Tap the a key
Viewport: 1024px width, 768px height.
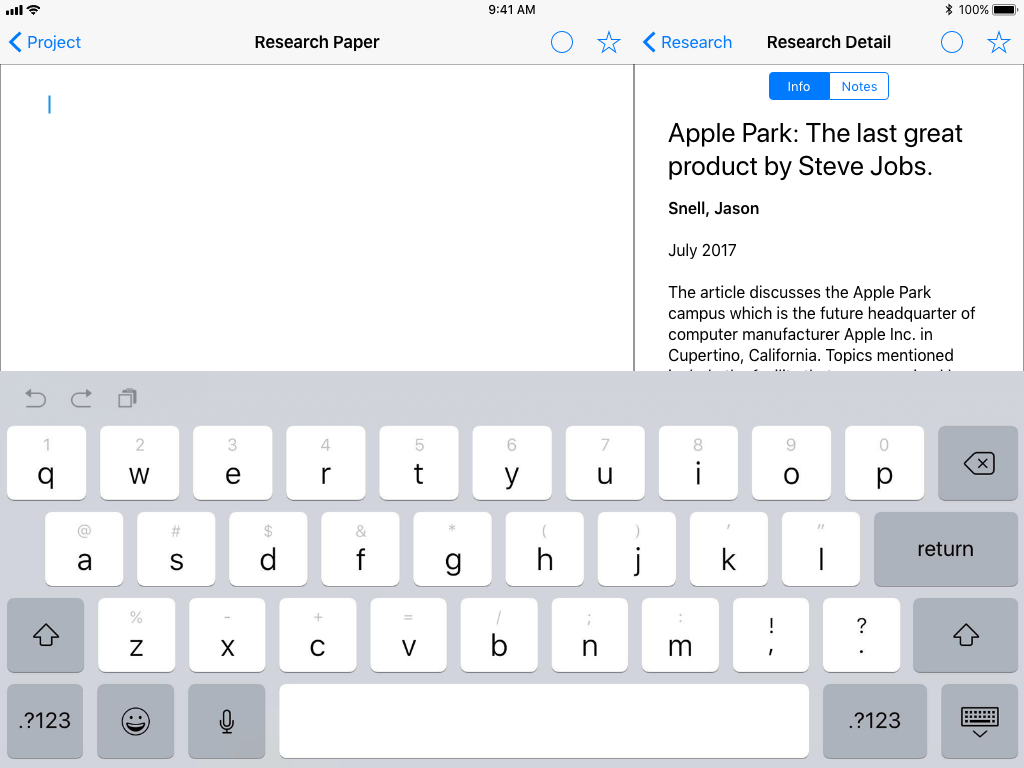(x=84, y=549)
